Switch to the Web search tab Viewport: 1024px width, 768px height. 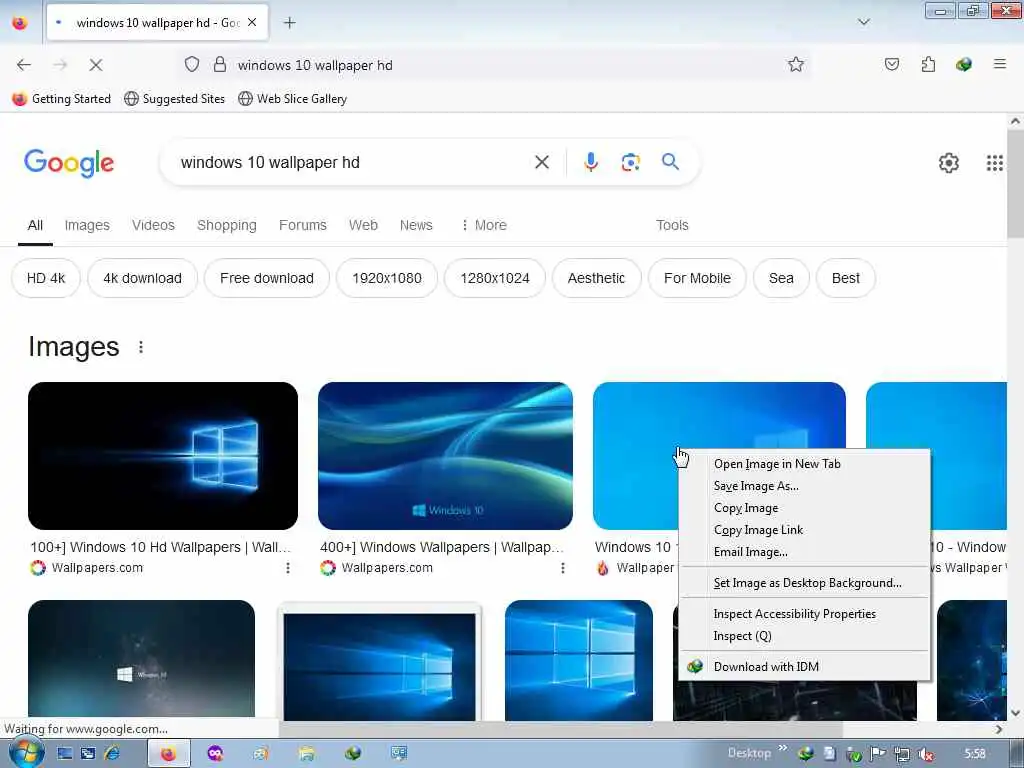[363, 225]
